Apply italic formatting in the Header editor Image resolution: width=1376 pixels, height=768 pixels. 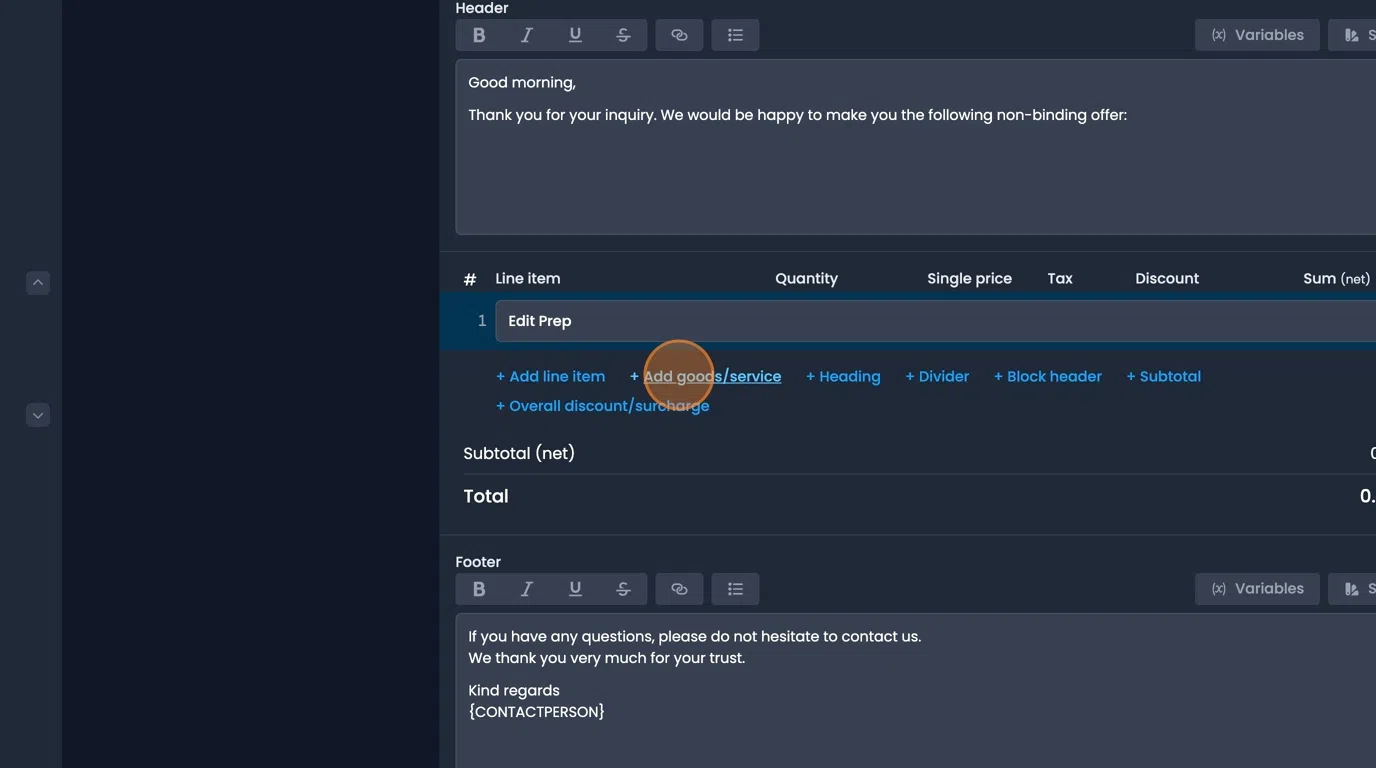(527, 34)
